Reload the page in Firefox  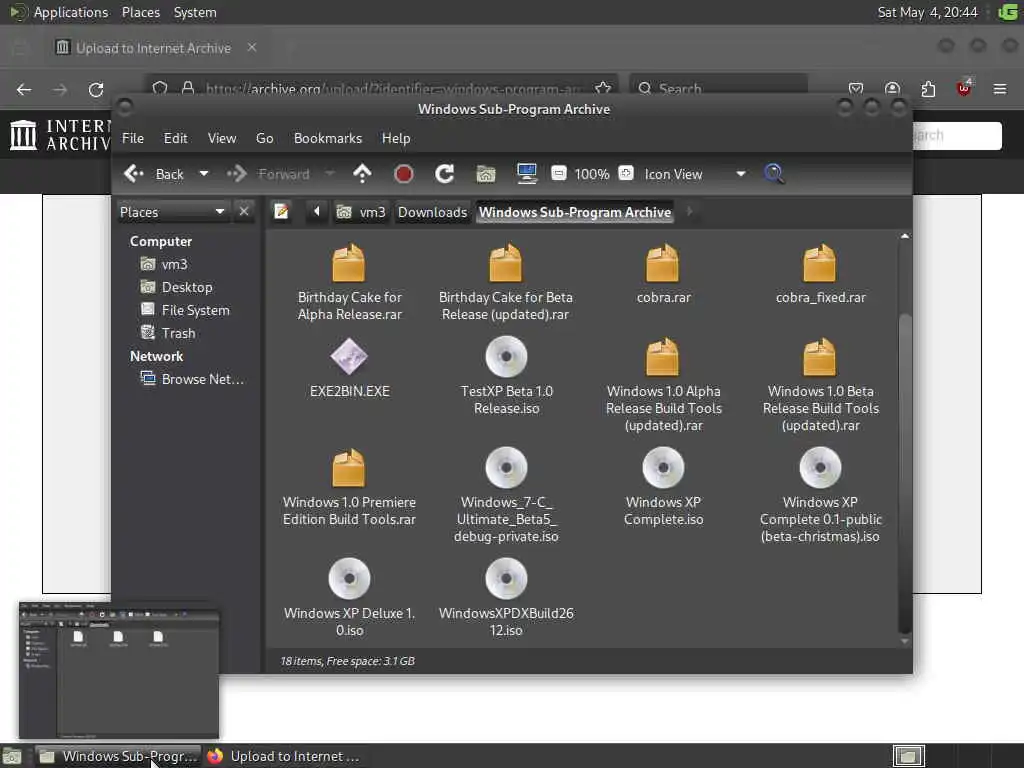96,89
